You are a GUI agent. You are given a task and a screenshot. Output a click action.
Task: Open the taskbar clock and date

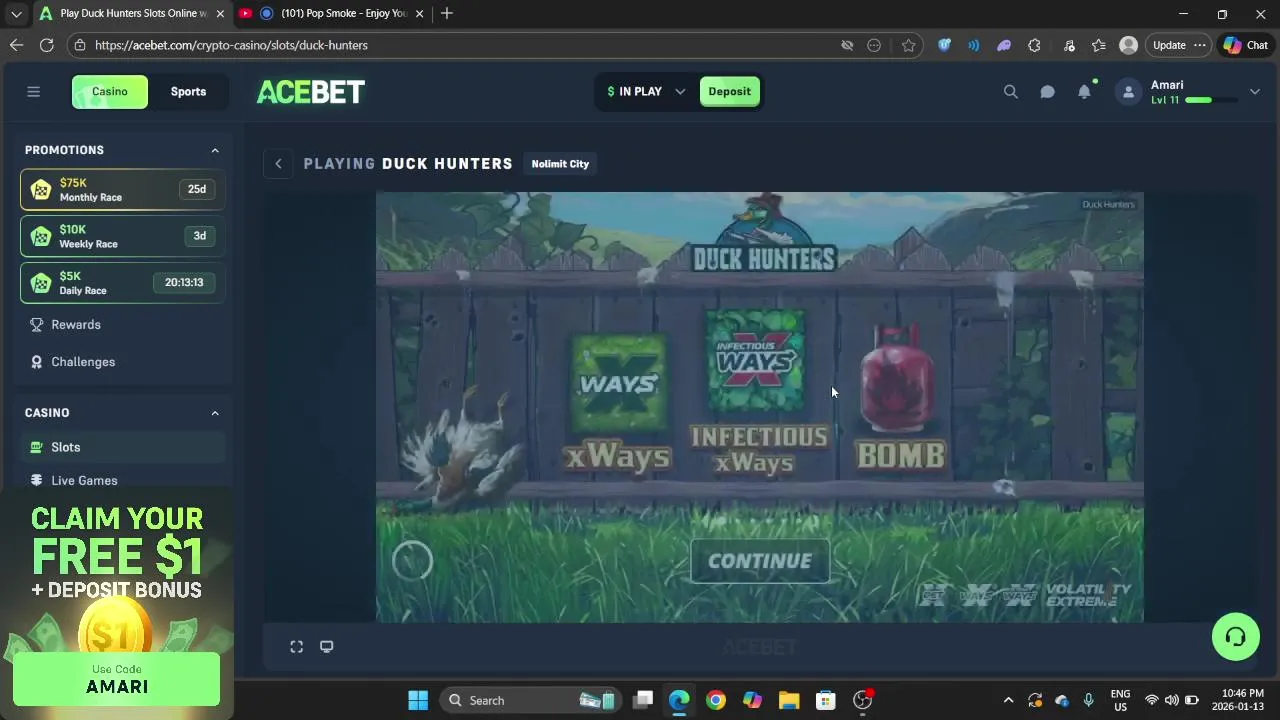1236,700
